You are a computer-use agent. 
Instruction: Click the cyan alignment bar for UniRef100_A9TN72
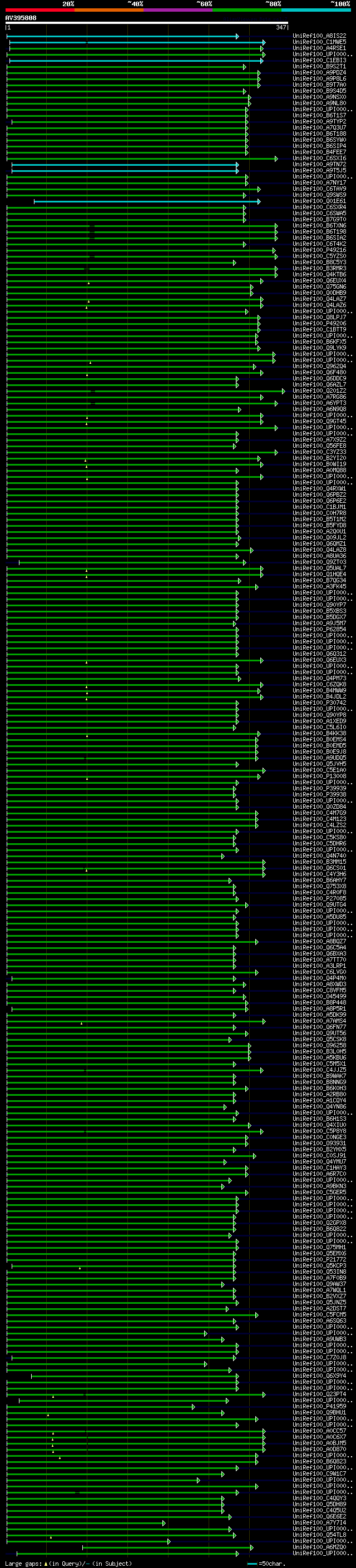tap(125, 165)
